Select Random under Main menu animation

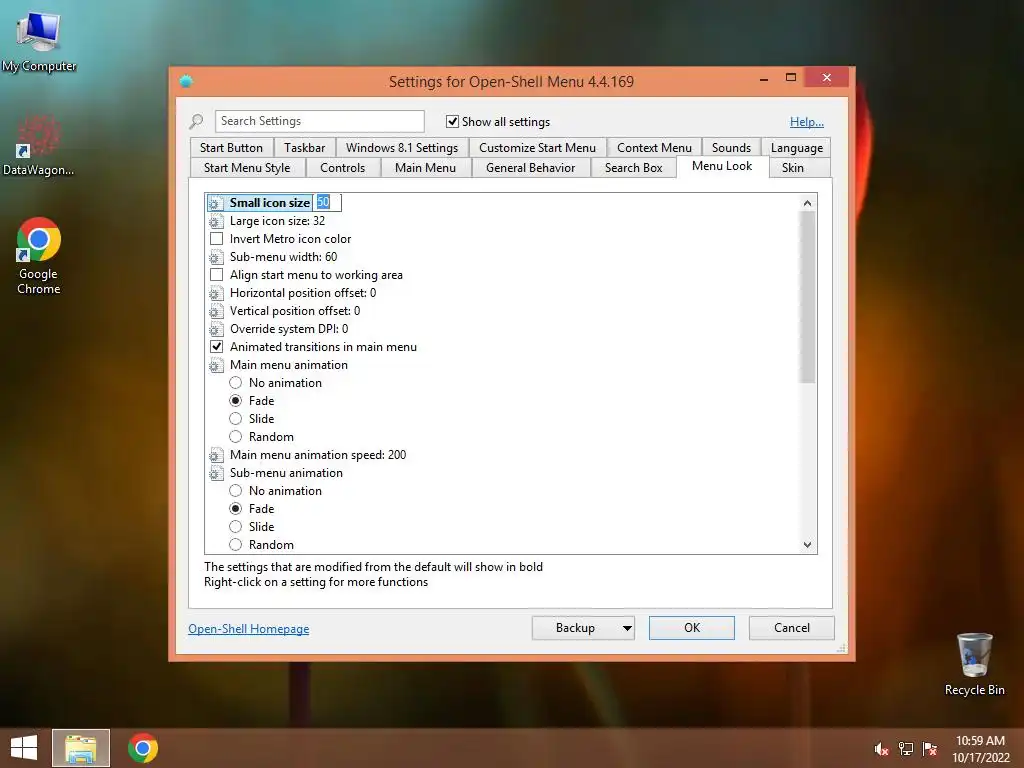236,437
